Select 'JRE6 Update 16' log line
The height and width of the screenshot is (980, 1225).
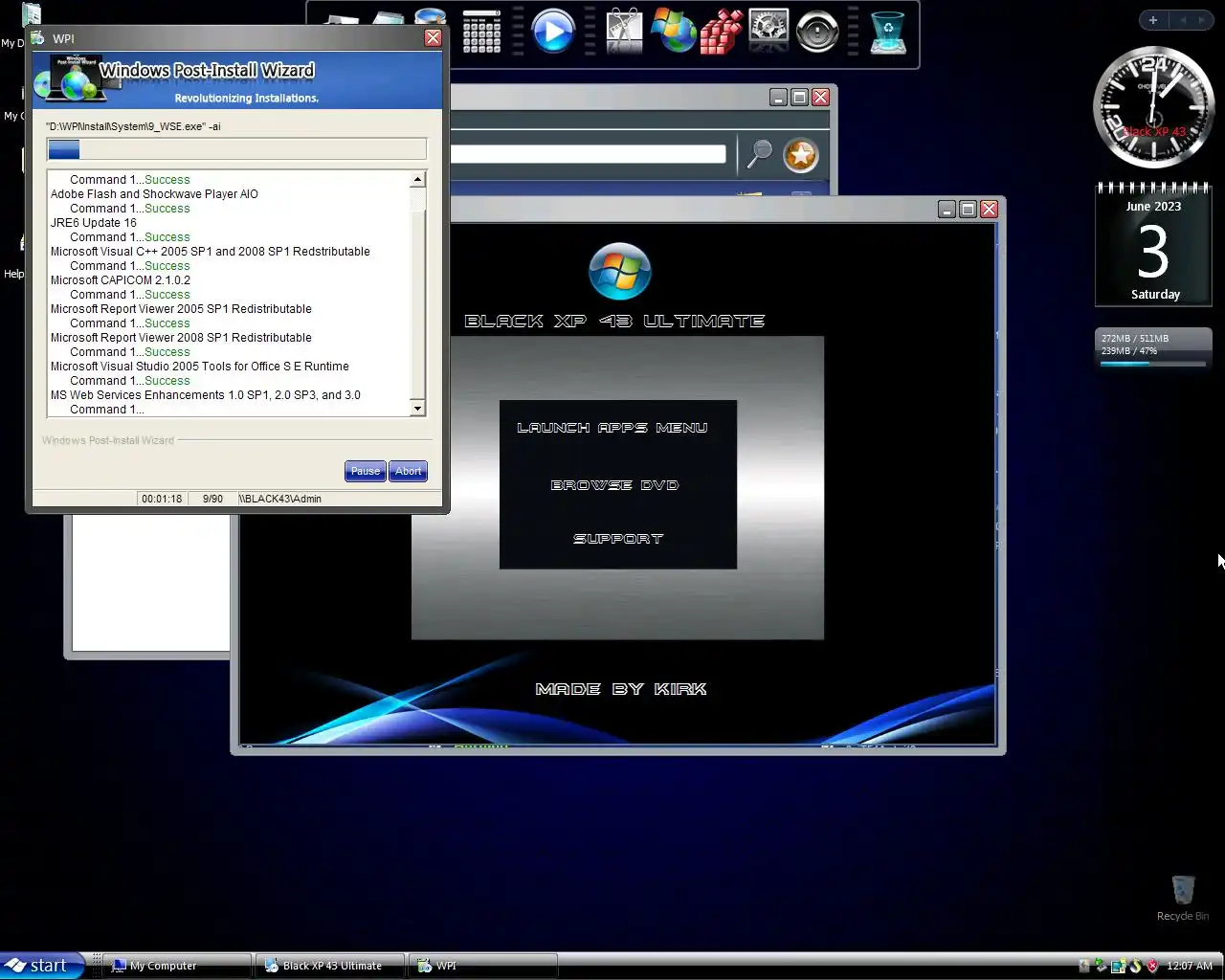[x=94, y=222]
